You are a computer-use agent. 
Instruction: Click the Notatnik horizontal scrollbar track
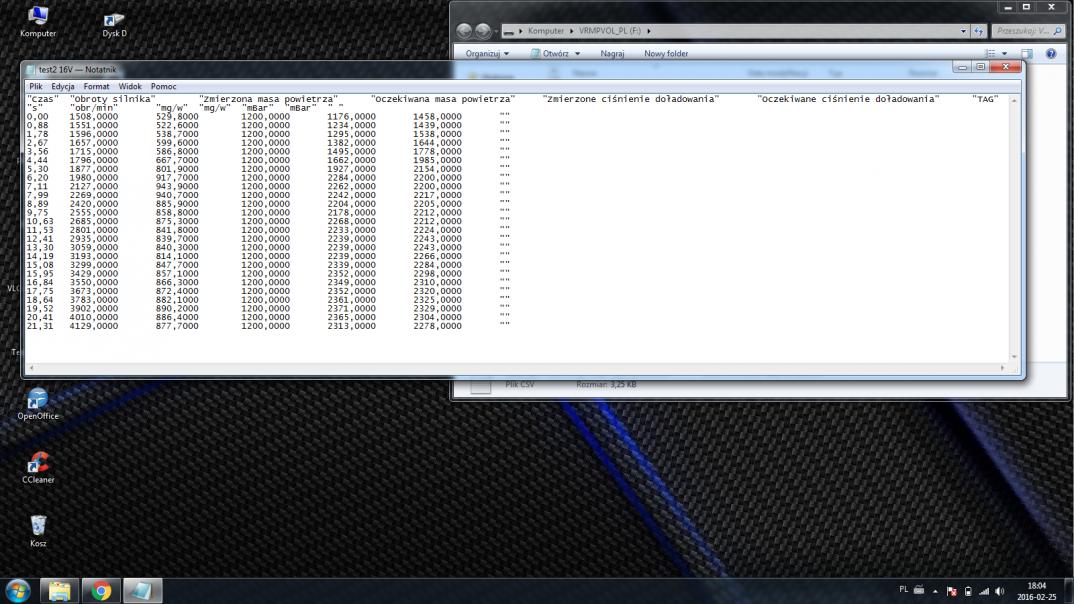coord(517,368)
